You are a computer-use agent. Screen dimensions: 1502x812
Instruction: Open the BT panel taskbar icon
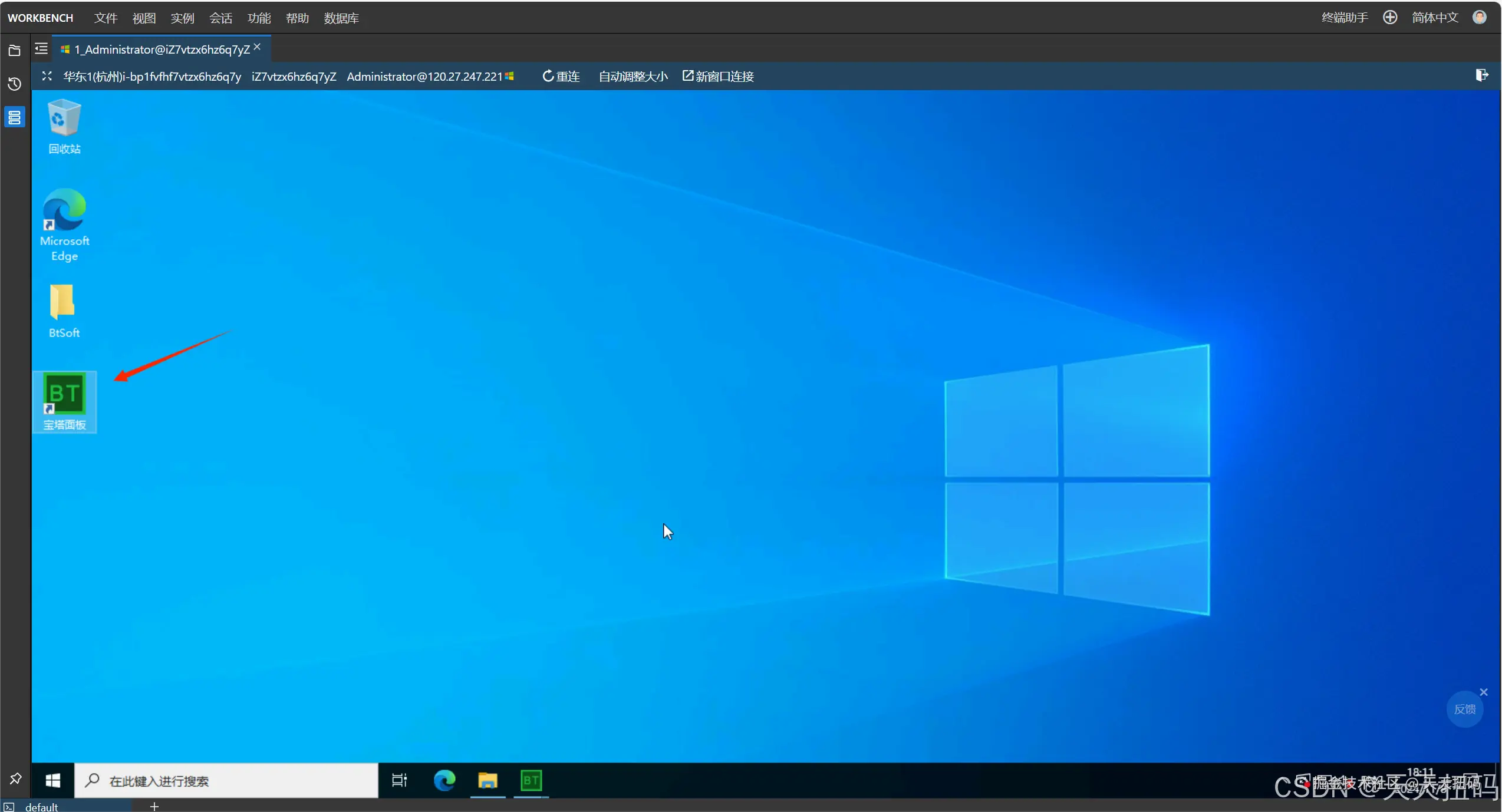coord(531,781)
